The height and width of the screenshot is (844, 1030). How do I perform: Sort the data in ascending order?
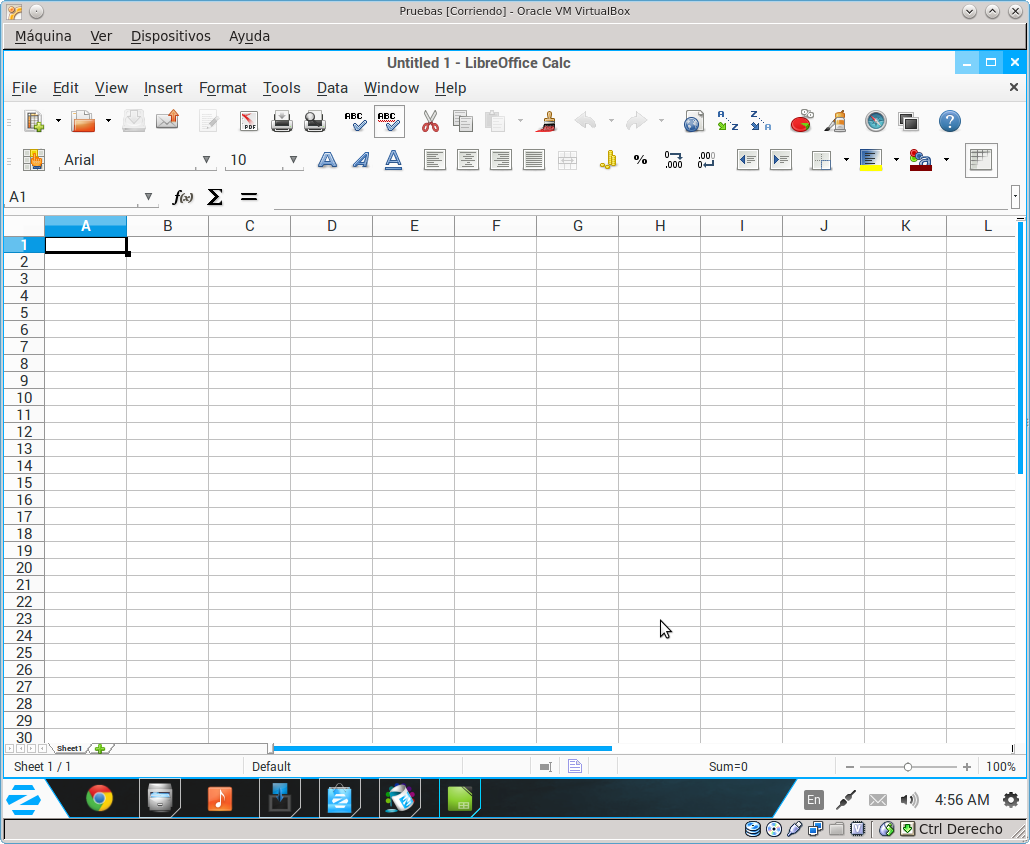coord(727,122)
